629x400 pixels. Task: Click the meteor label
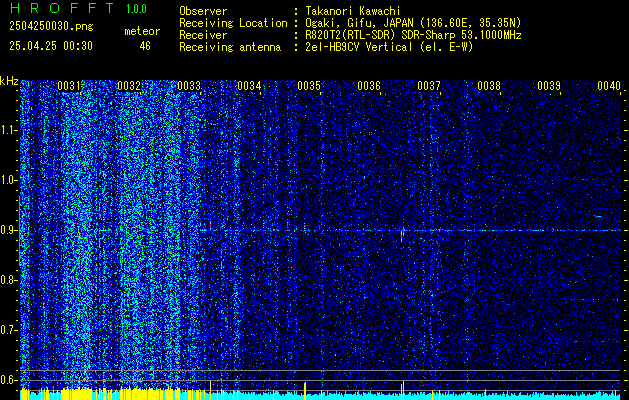tap(142, 31)
